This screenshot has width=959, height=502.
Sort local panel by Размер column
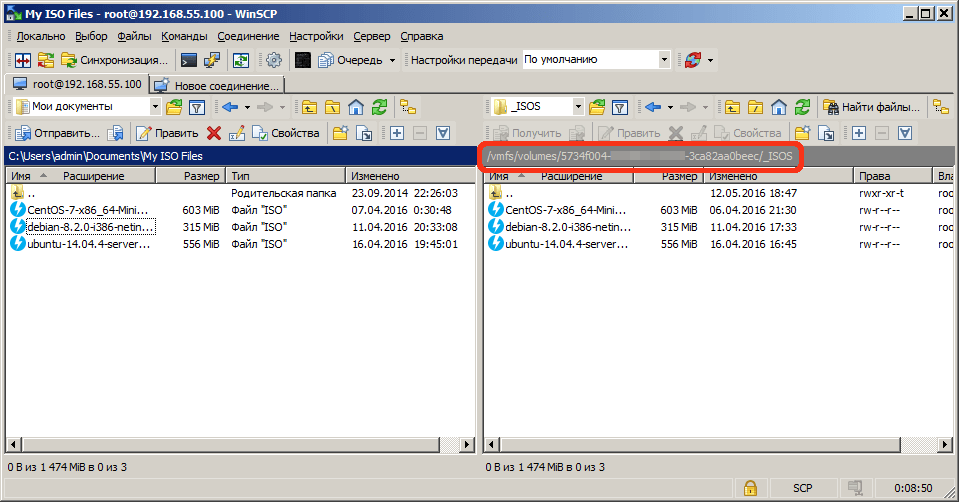(190, 176)
